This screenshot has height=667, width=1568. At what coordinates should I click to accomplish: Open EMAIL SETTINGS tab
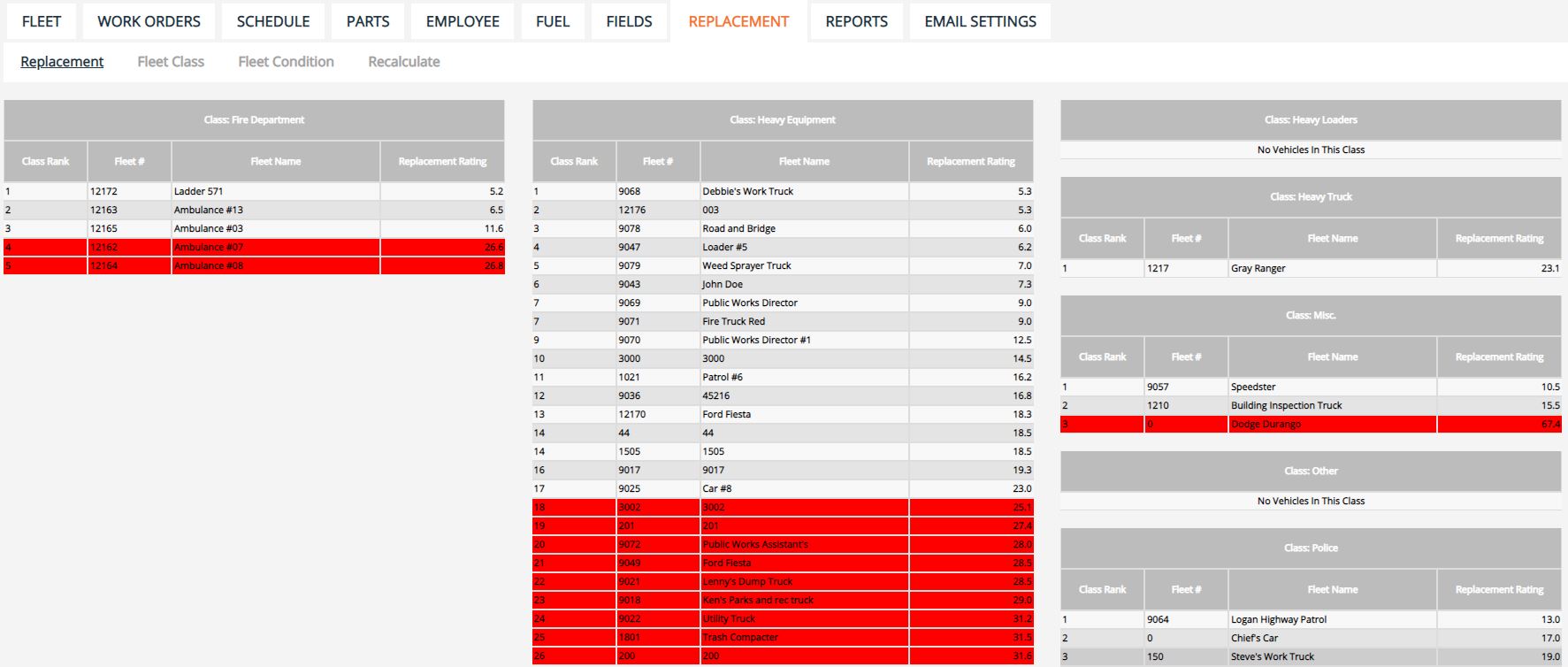[x=980, y=21]
